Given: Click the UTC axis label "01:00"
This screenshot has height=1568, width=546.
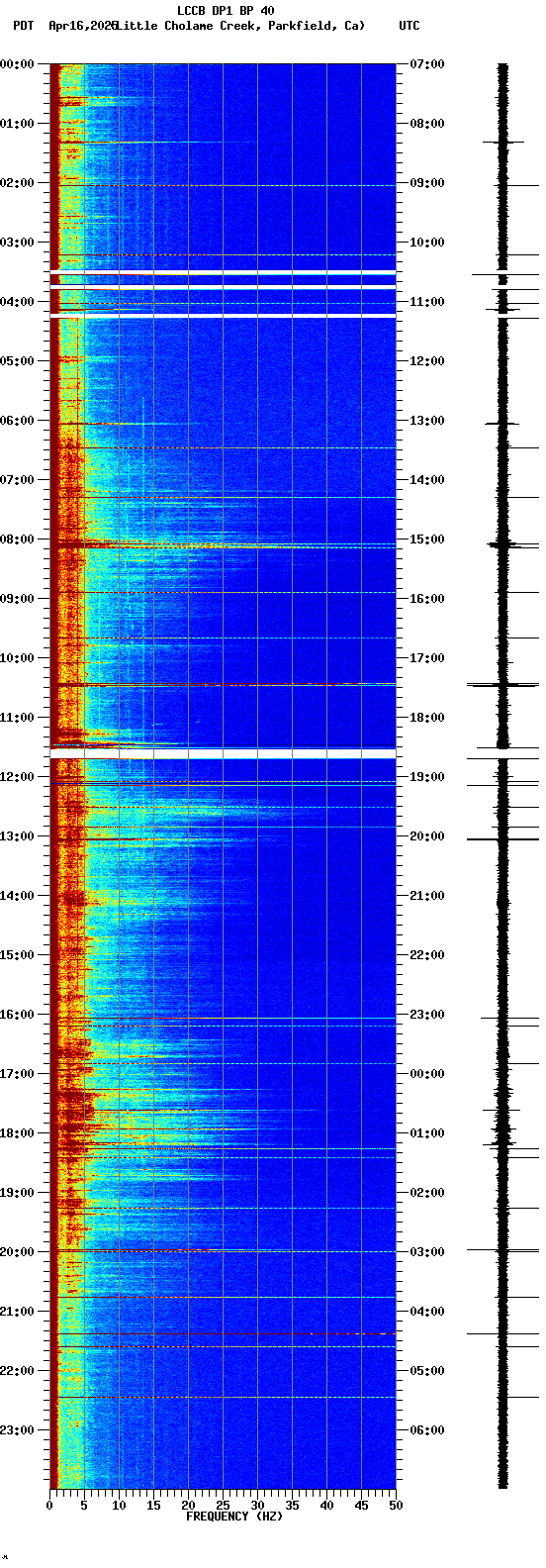Looking at the screenshot, I should click(x=427, y=1133).
